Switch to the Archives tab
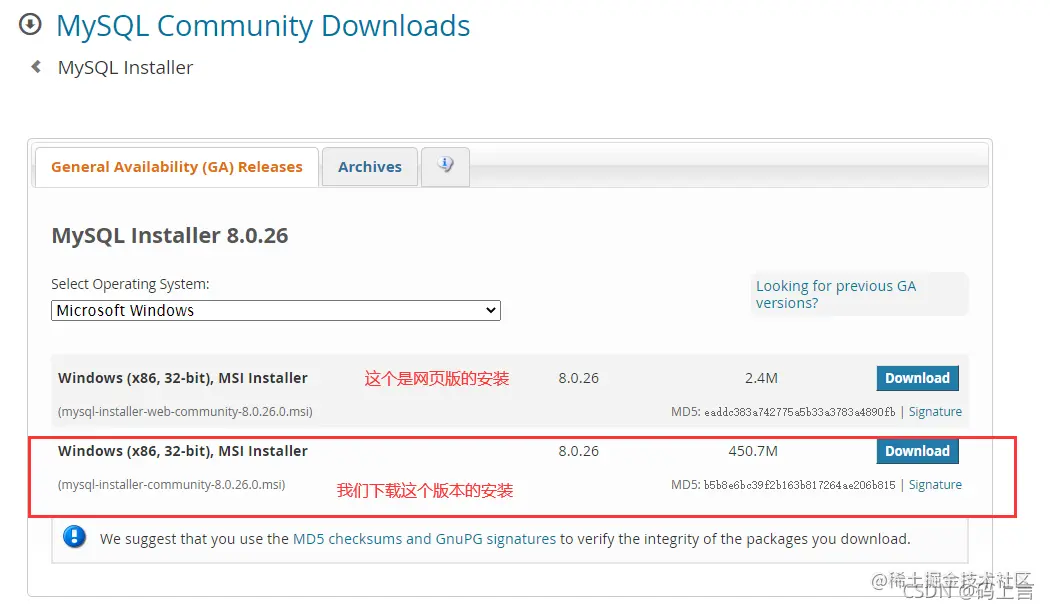 pos(370,167)
